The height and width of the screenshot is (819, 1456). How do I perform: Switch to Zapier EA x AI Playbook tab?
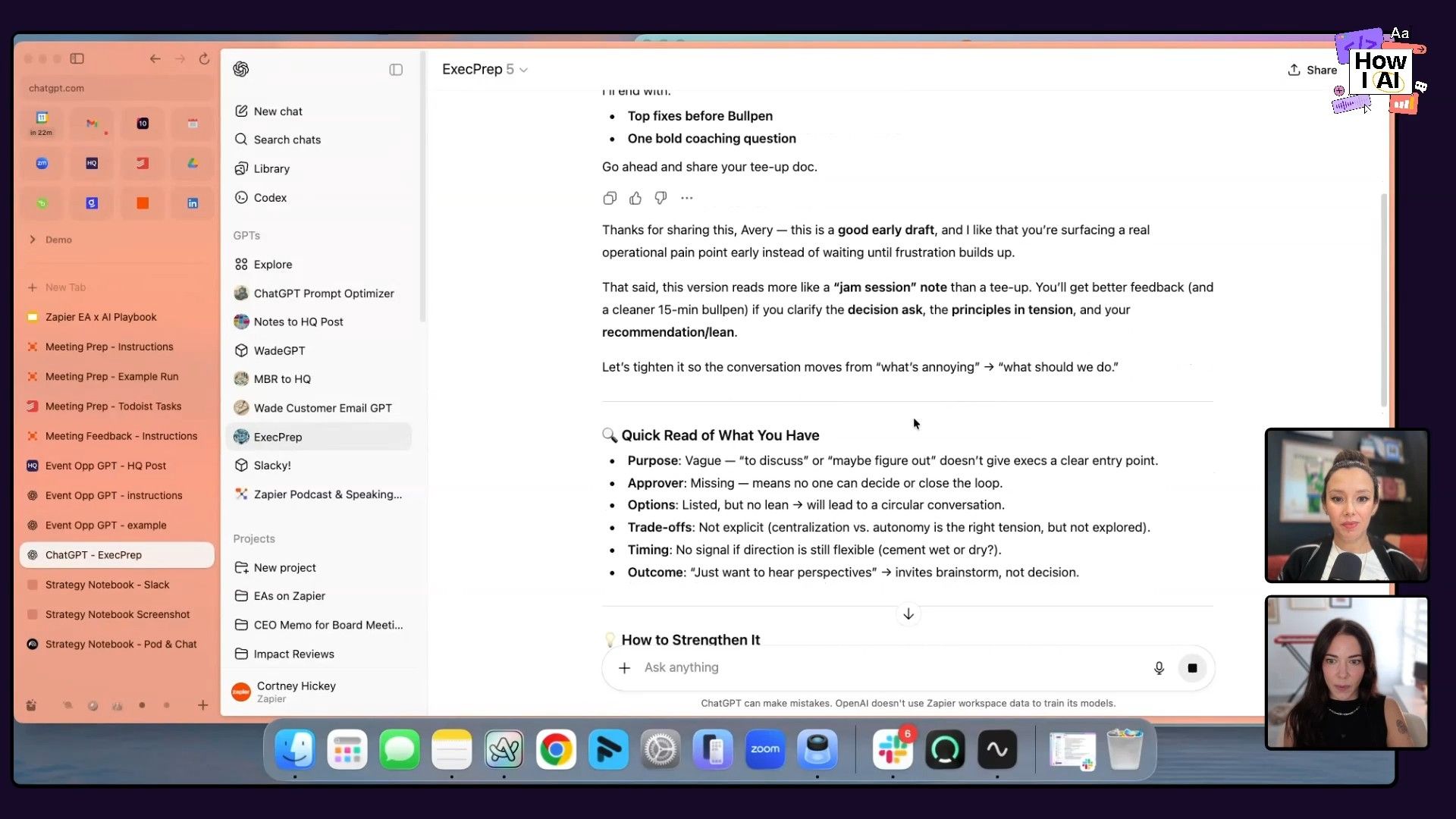click(x=118, y=317)
